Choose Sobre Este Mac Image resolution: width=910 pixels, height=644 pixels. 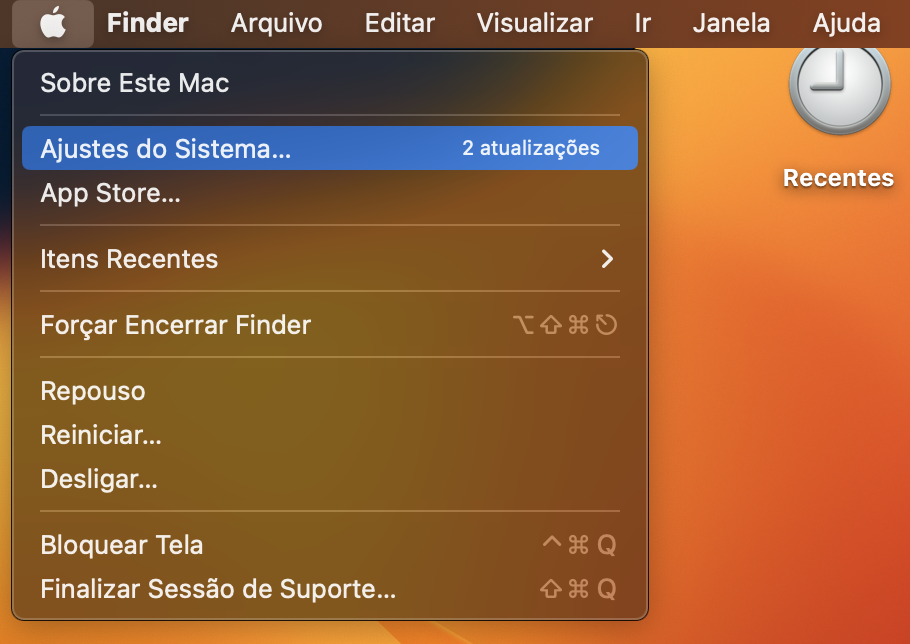click(135, 83)
